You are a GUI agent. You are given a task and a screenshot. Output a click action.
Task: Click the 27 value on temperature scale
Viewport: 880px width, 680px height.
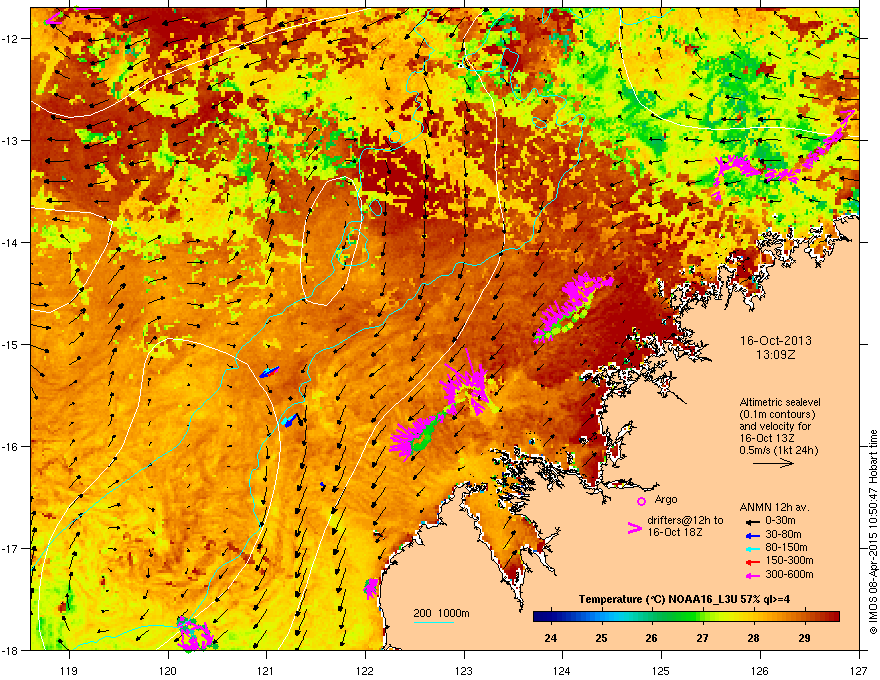pos(702,638)
